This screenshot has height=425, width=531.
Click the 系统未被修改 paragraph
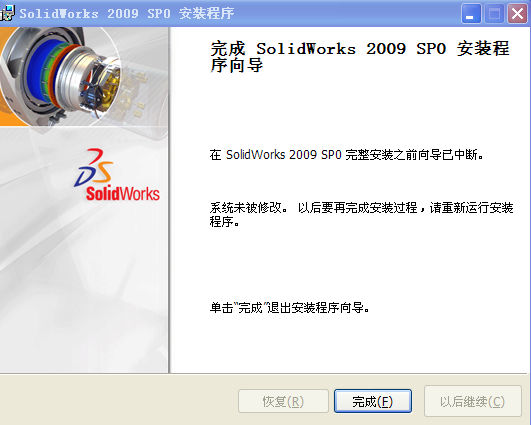[x=362, y=215]
